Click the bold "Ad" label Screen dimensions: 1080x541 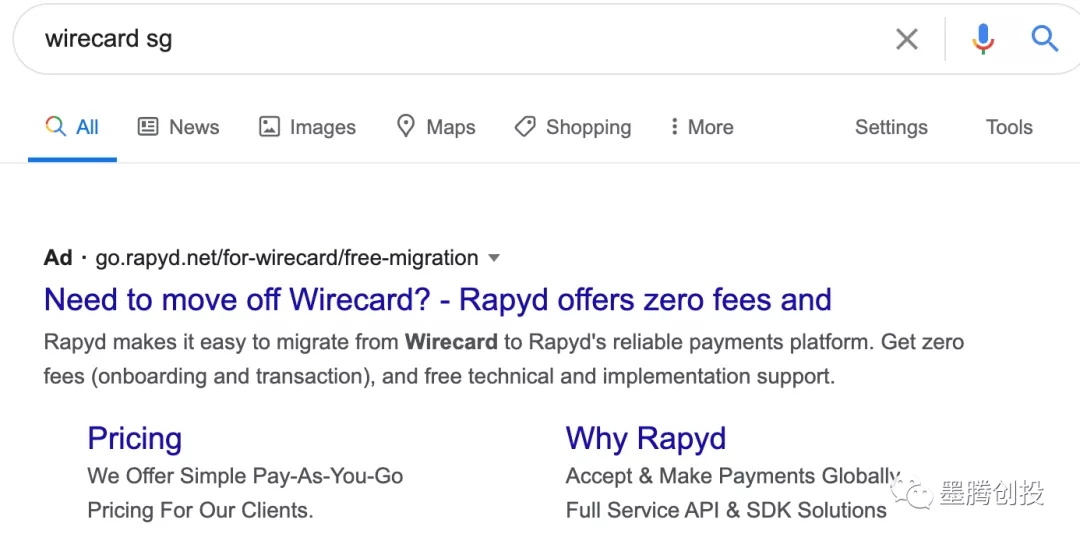[58, 258]
